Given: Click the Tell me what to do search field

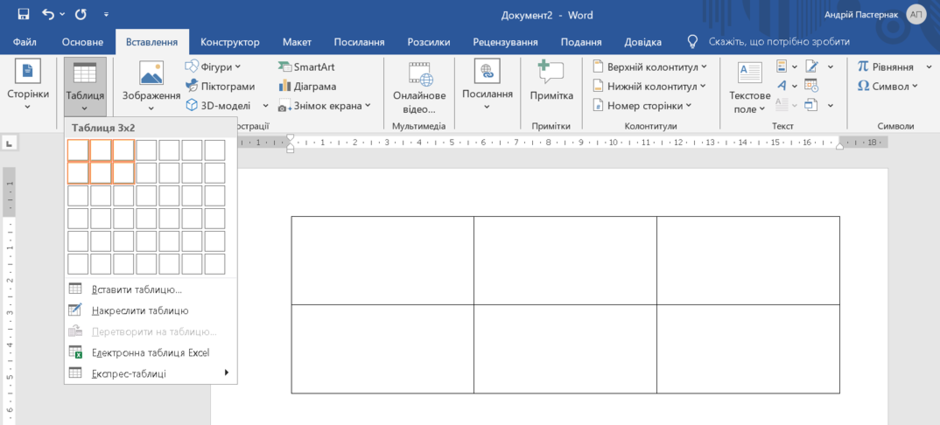Looking at the screenshot, I should pos(779,42).
